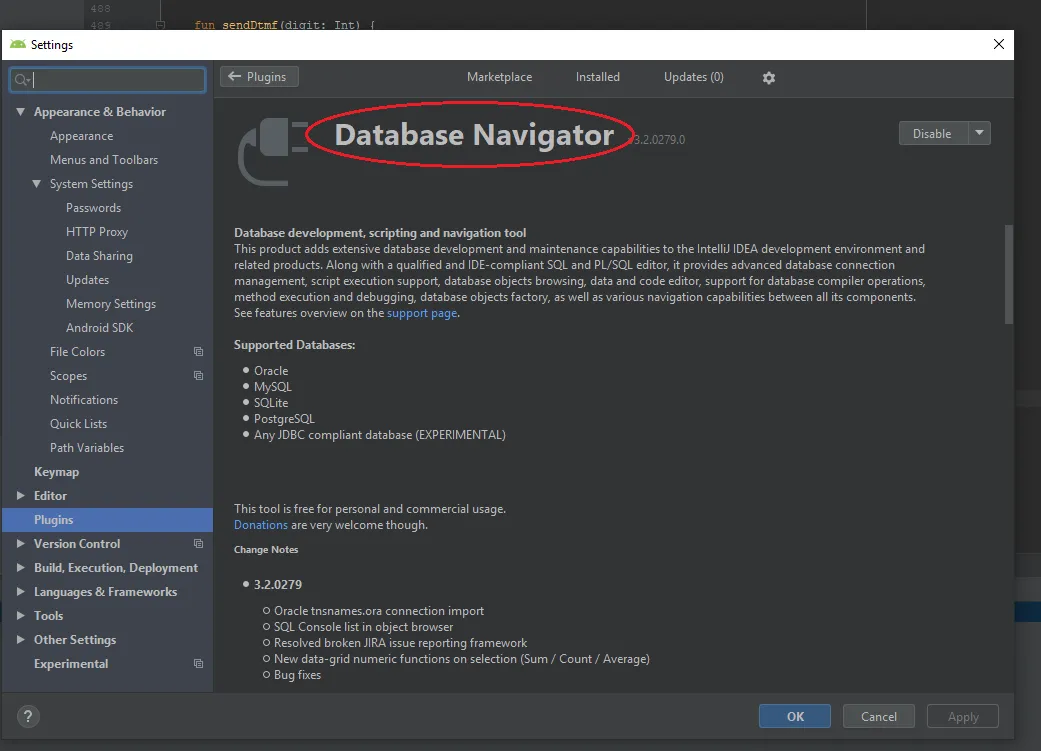Open the Disable button dropdown arrow
Screen dimensions: 1041x751
click(x=979, y=133)
